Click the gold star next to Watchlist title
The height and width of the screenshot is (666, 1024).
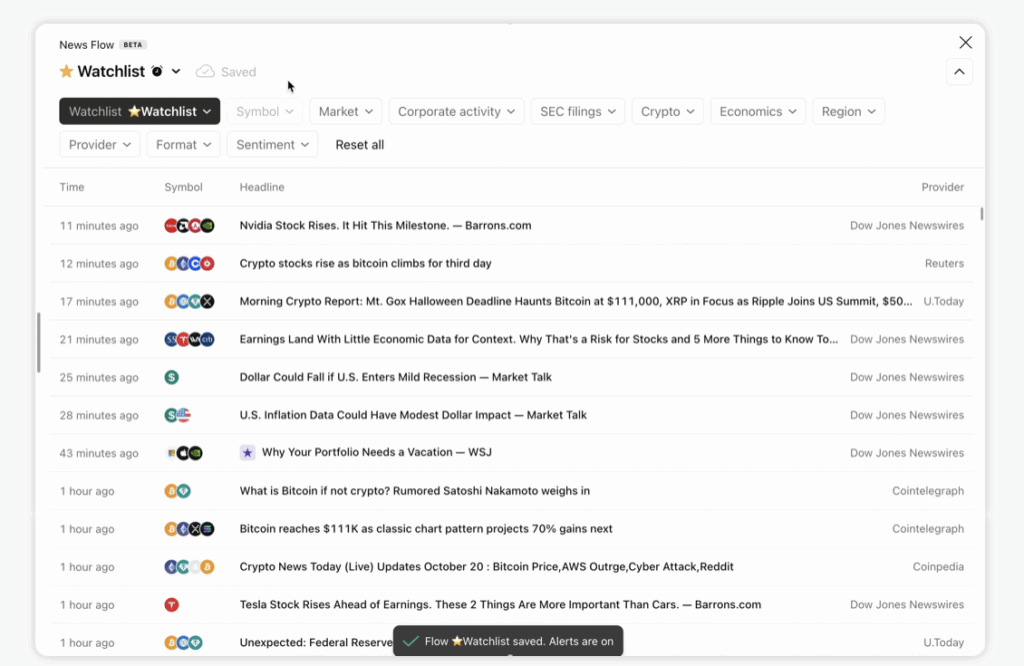[66, 72]
